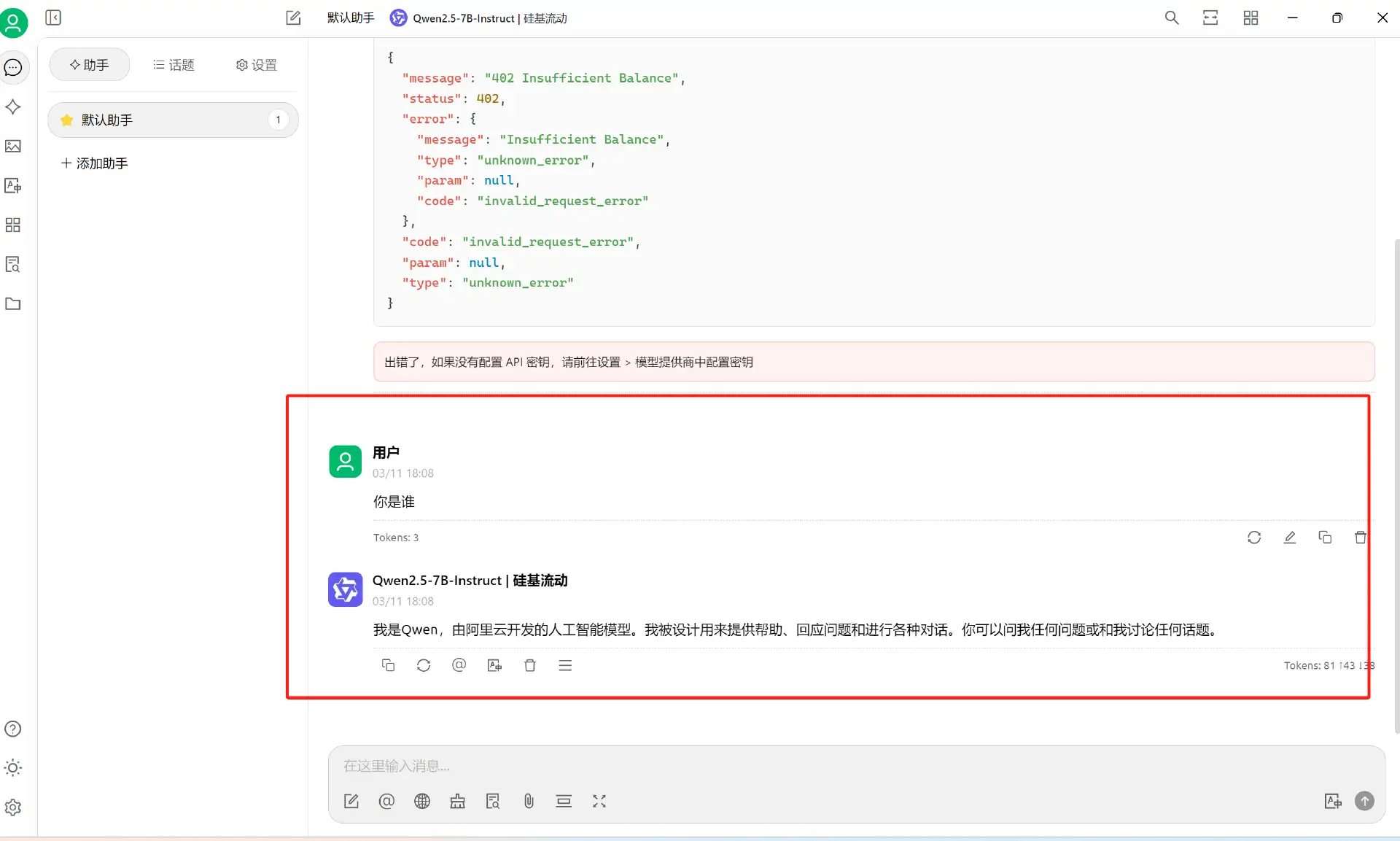1400x841 pixels.
Task: Click 添加助手 to add an assistant
Action: coord(95,163)
